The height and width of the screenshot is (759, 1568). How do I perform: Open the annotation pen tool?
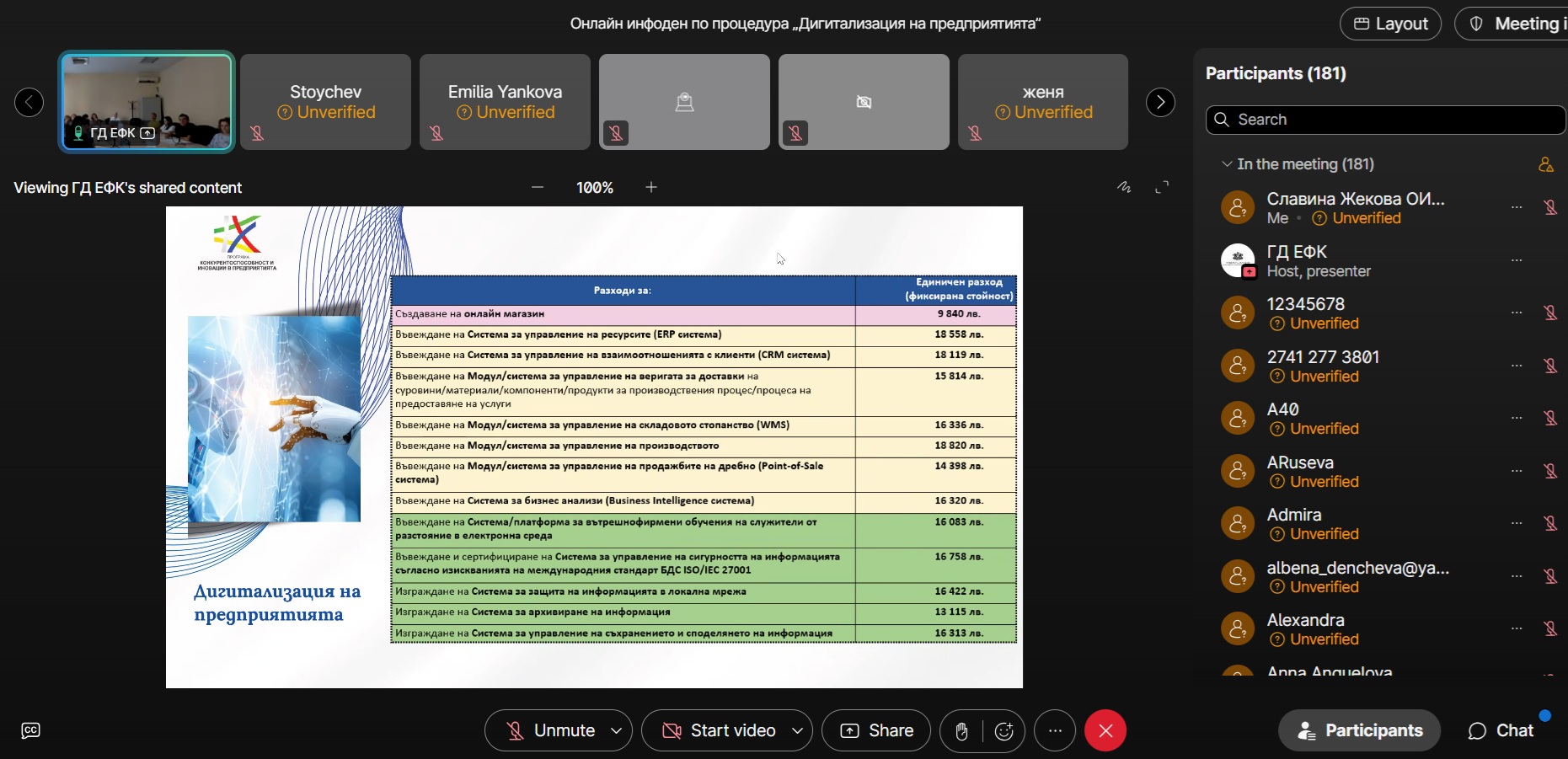(1124, 187)
